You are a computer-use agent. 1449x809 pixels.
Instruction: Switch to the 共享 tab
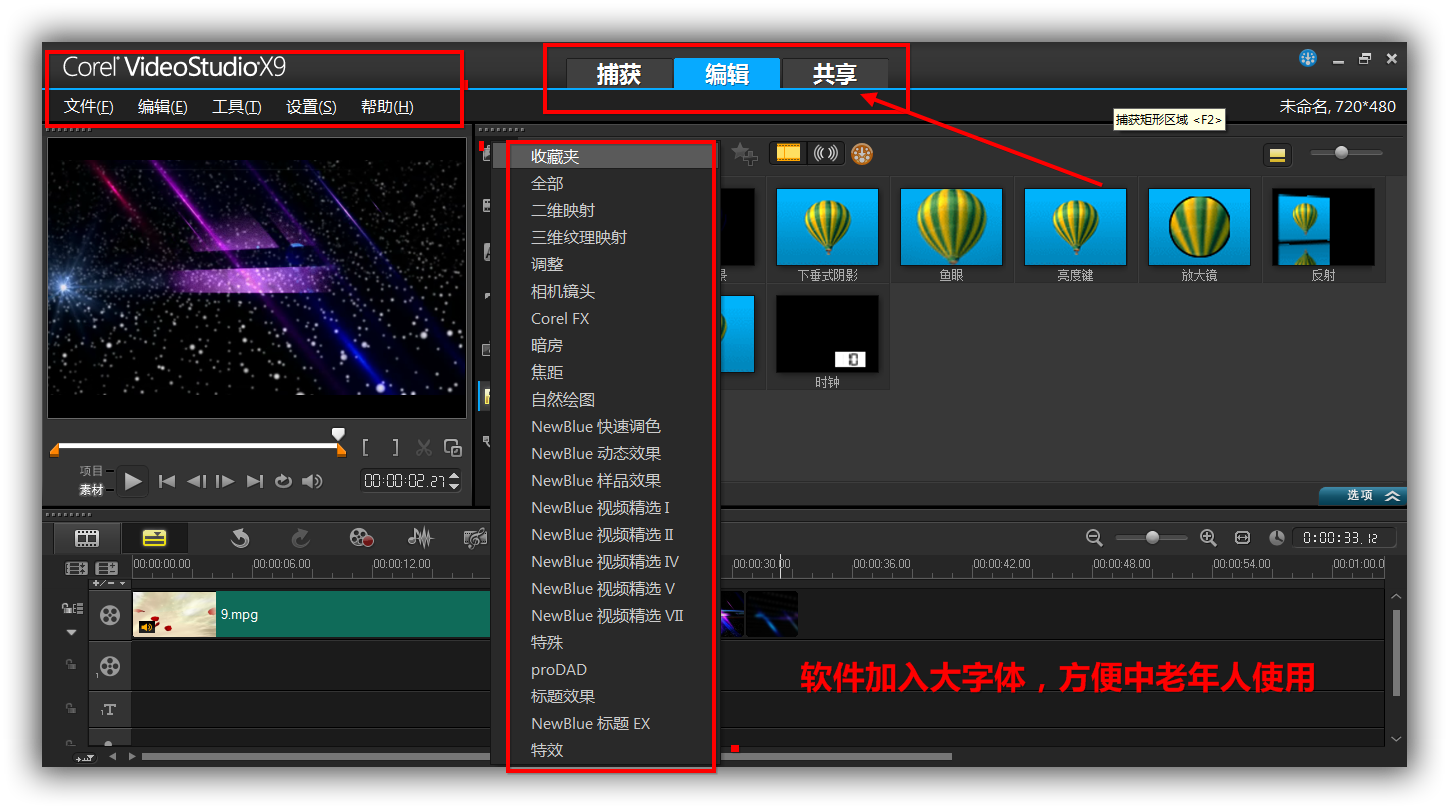click(x=834, y=74)
